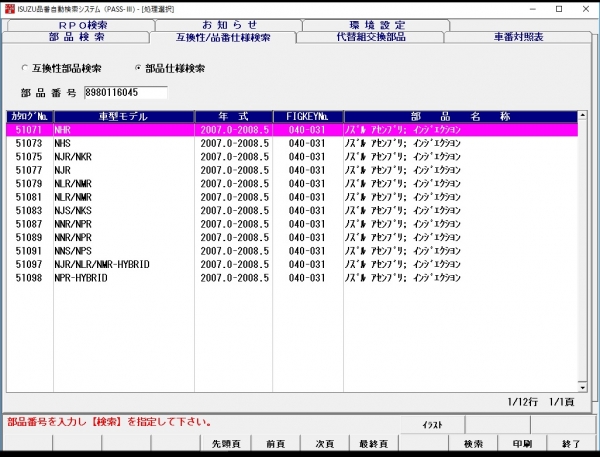
Task: Click the 1/12行 row counter text
Action: (523, 402)
